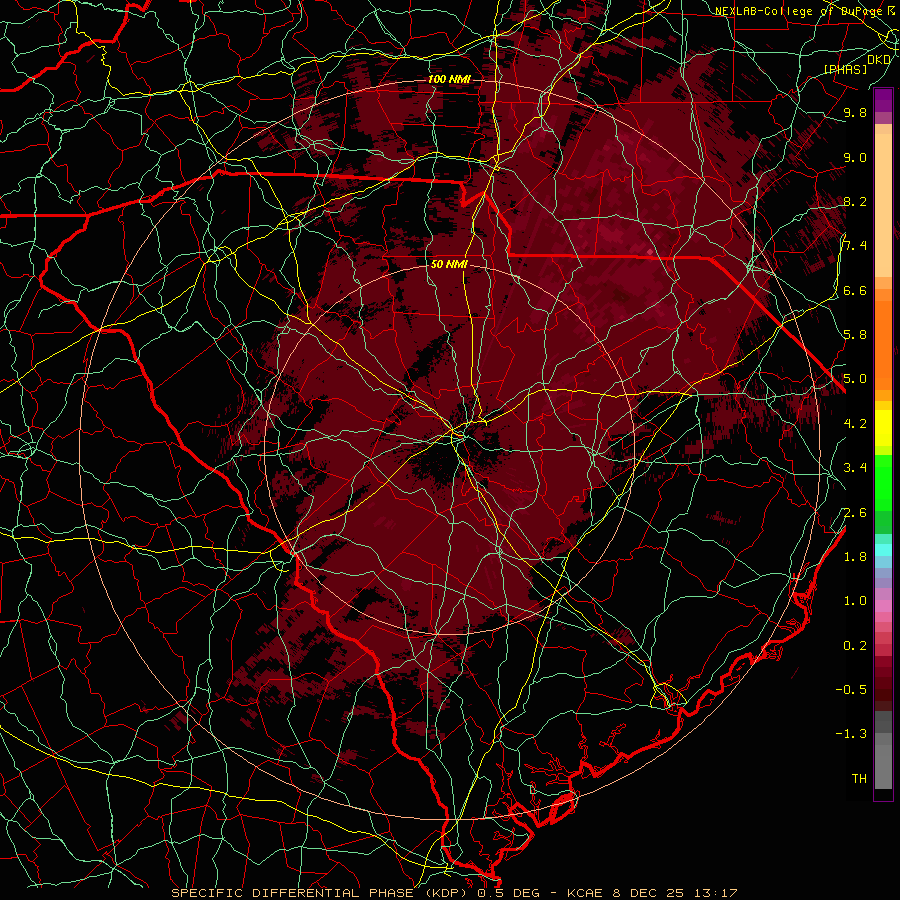This screenshot has height=900, width=900.
Task: Click the 5.8 legend value
Action: click(x=855, y=335)
